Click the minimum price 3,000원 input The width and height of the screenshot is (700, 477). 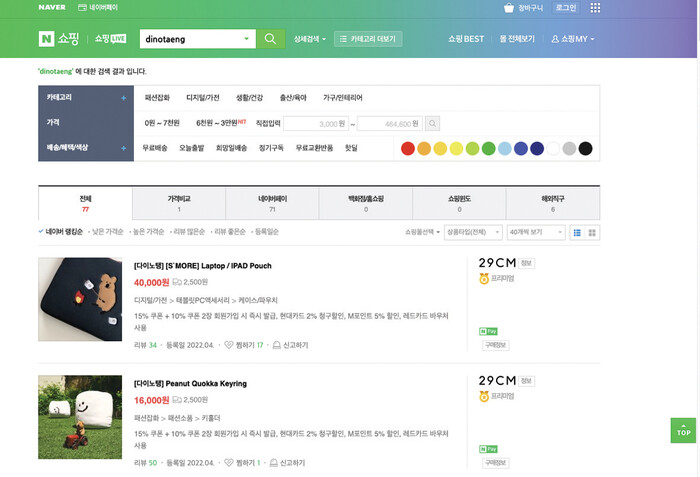pyautogui.click(x=316, y=124)
